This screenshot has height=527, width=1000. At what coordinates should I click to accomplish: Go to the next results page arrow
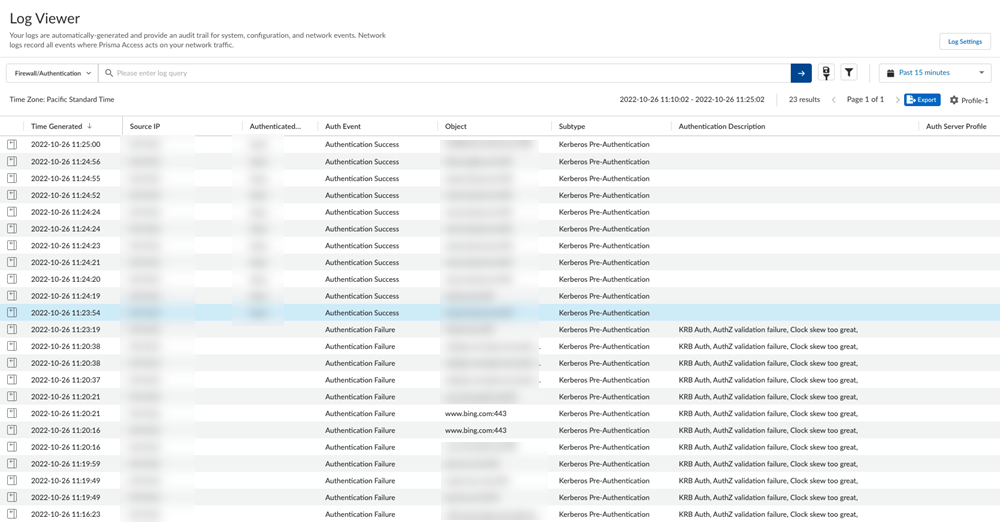tap(897, 100)
